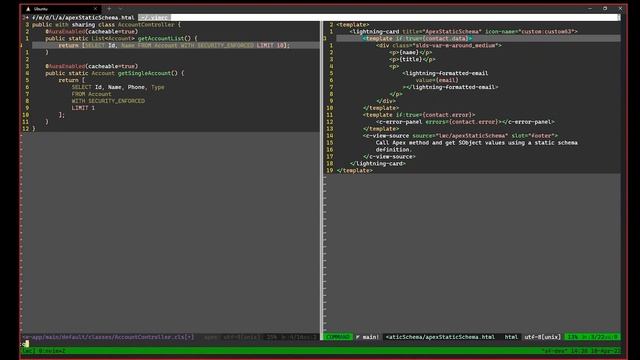Click the c-view-source opening tag line
This screenshot has width=640, height=360.
pos(460,136)
